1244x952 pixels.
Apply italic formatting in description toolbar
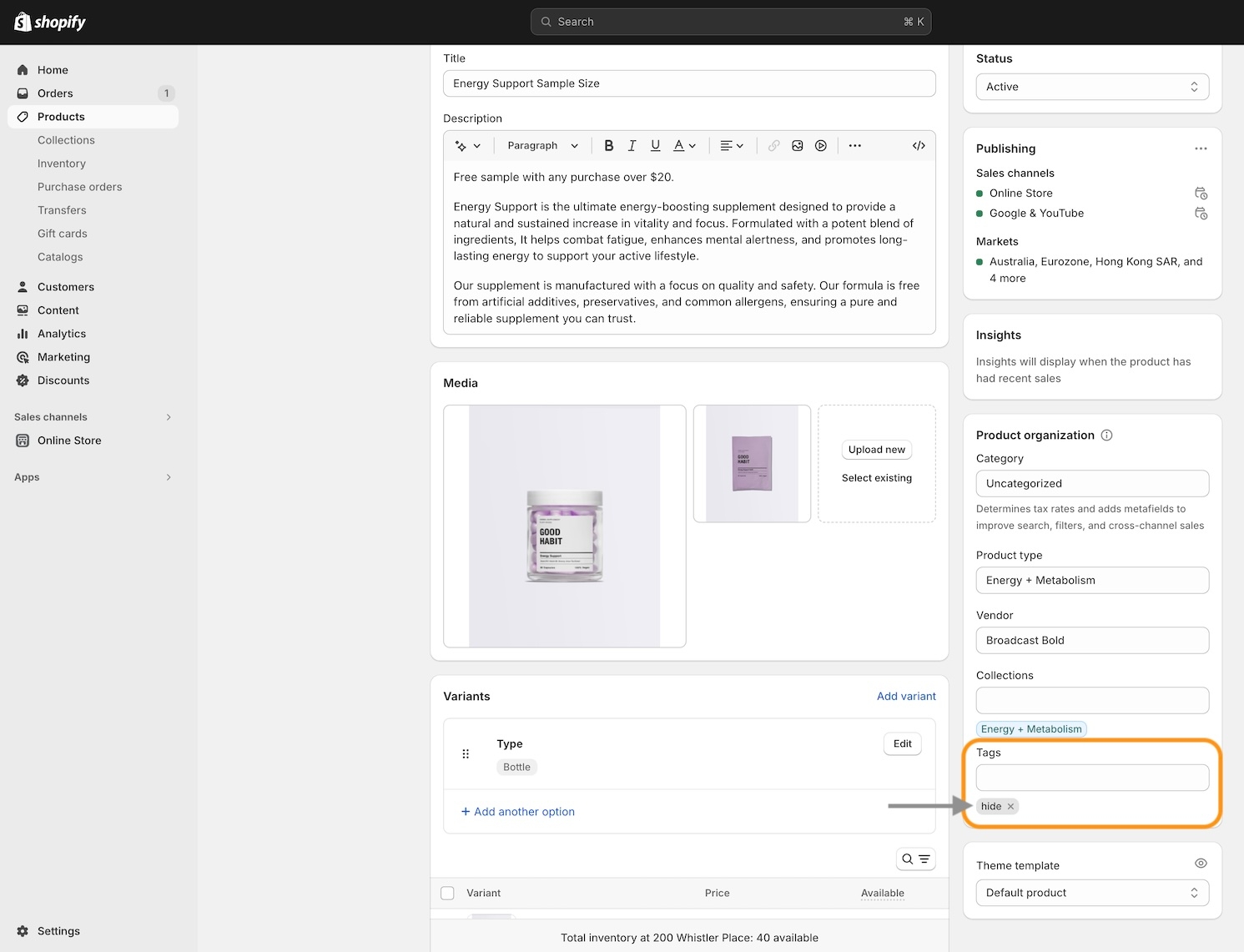632,145
